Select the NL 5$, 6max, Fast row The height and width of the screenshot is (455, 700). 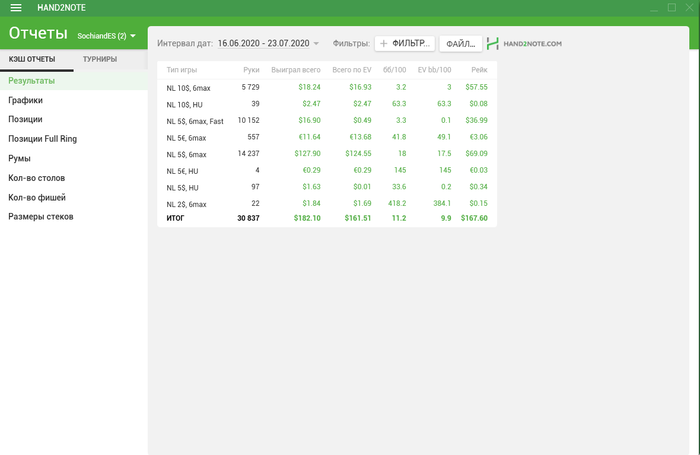click(x=327, y=121)
